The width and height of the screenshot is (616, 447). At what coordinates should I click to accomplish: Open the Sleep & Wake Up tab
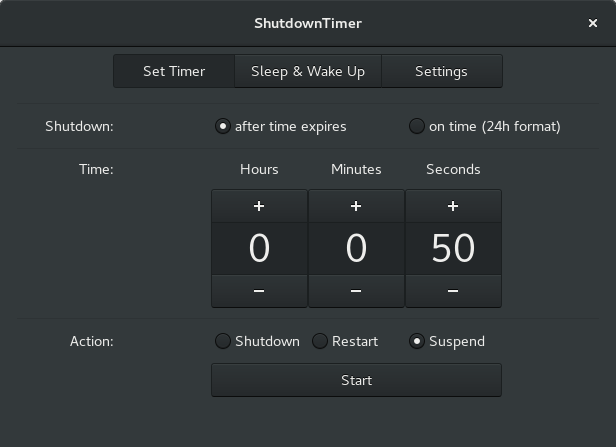point(308,71)
